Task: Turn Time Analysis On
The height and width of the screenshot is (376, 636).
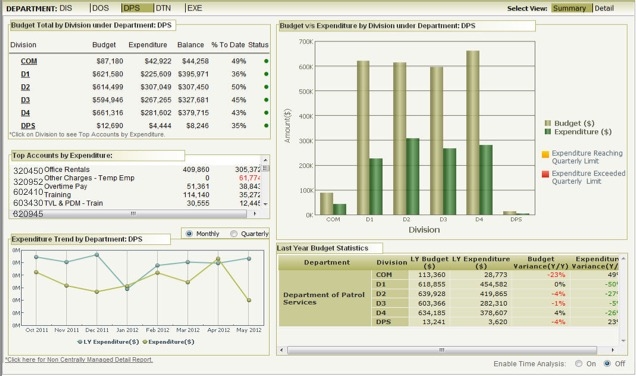Action: (579, 364)
